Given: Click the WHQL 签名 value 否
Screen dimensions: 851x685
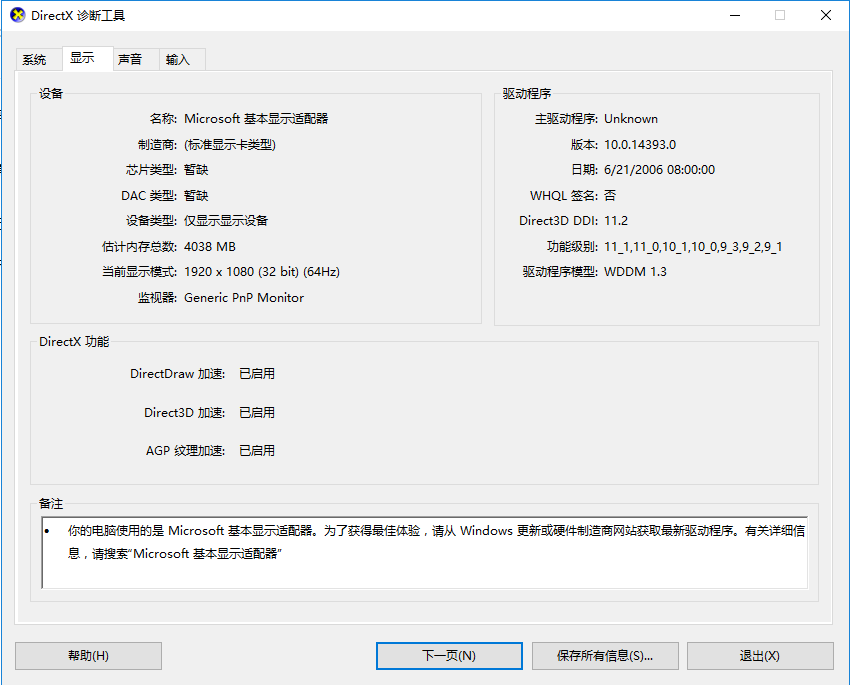Looking at the screenshot, I should (x=610, y=195).
